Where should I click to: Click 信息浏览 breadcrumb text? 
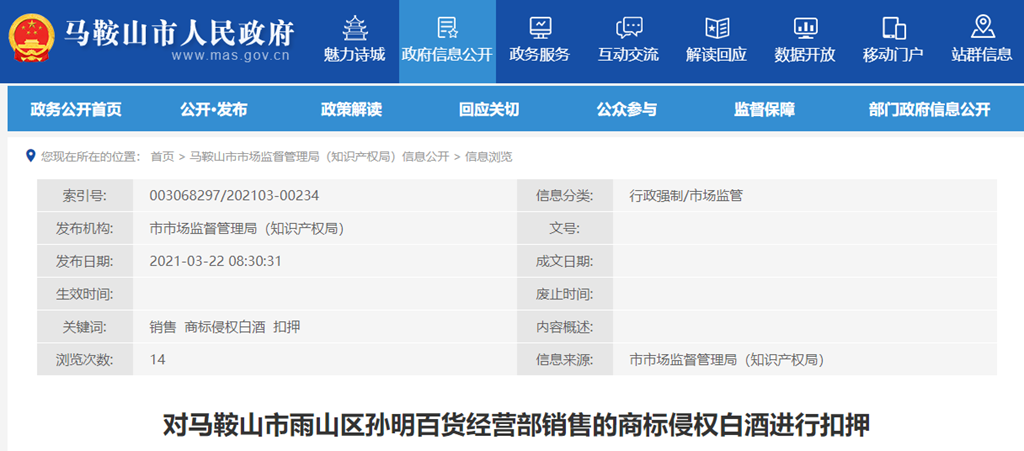click(x=488, y=157)
